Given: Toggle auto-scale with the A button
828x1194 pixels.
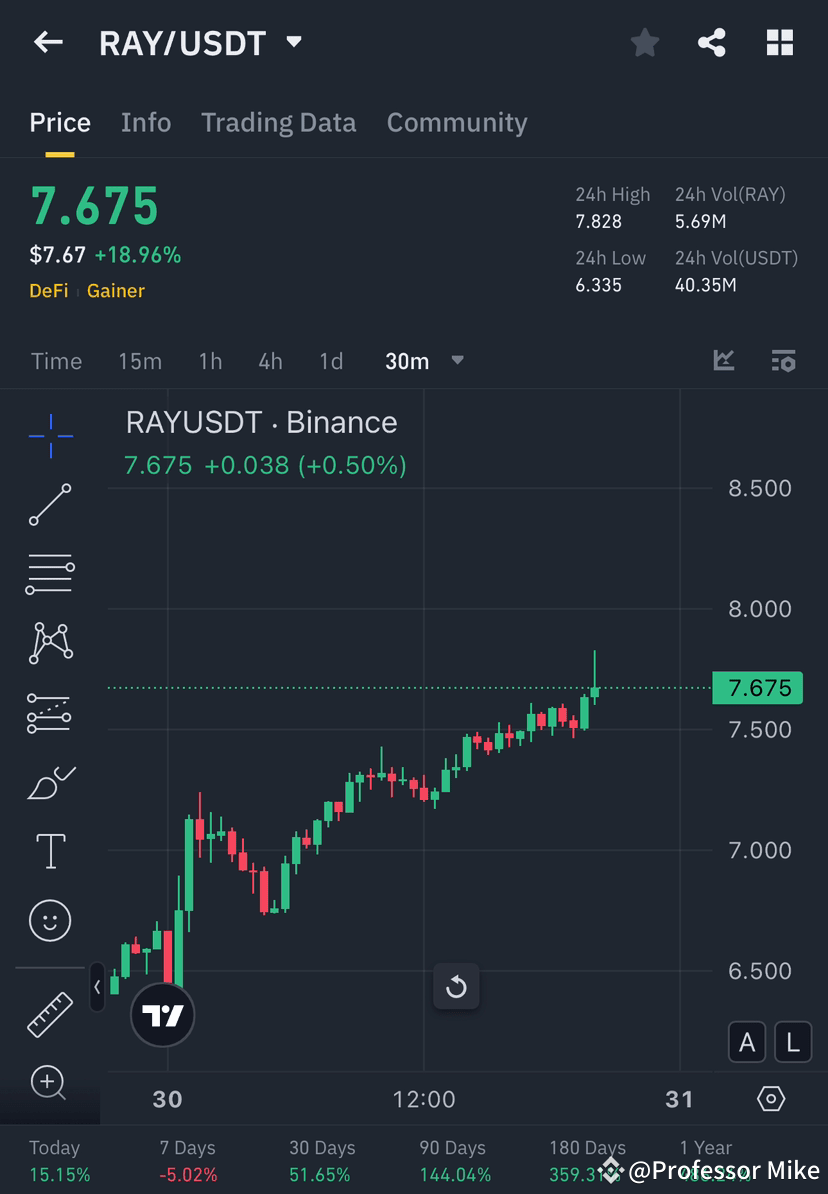Looking at the screenshot, I should pyautogui.click(x=747, y=1042).
